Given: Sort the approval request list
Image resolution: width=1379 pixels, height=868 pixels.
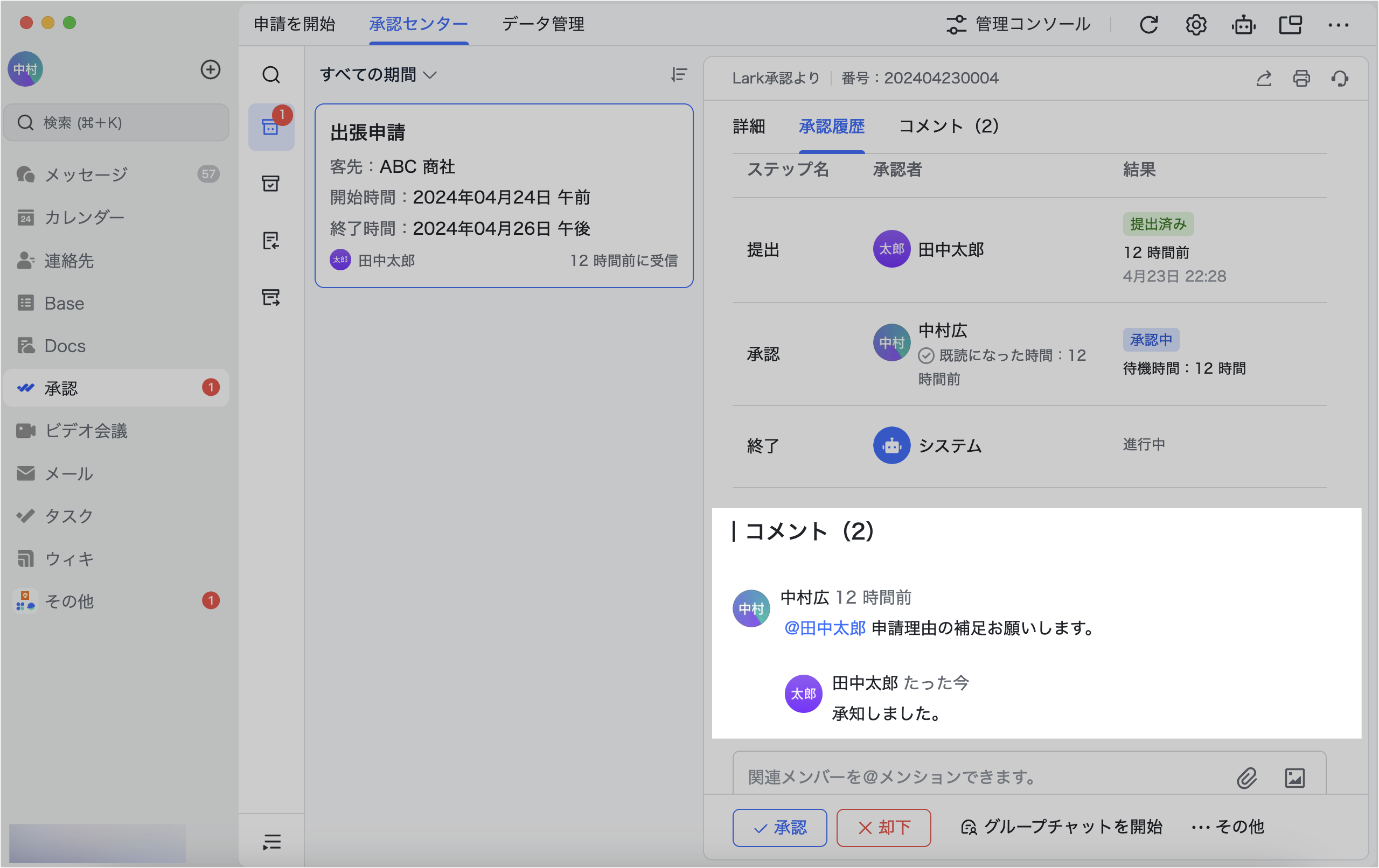Looking at the screenshot, I should click(x=677, y=75).
